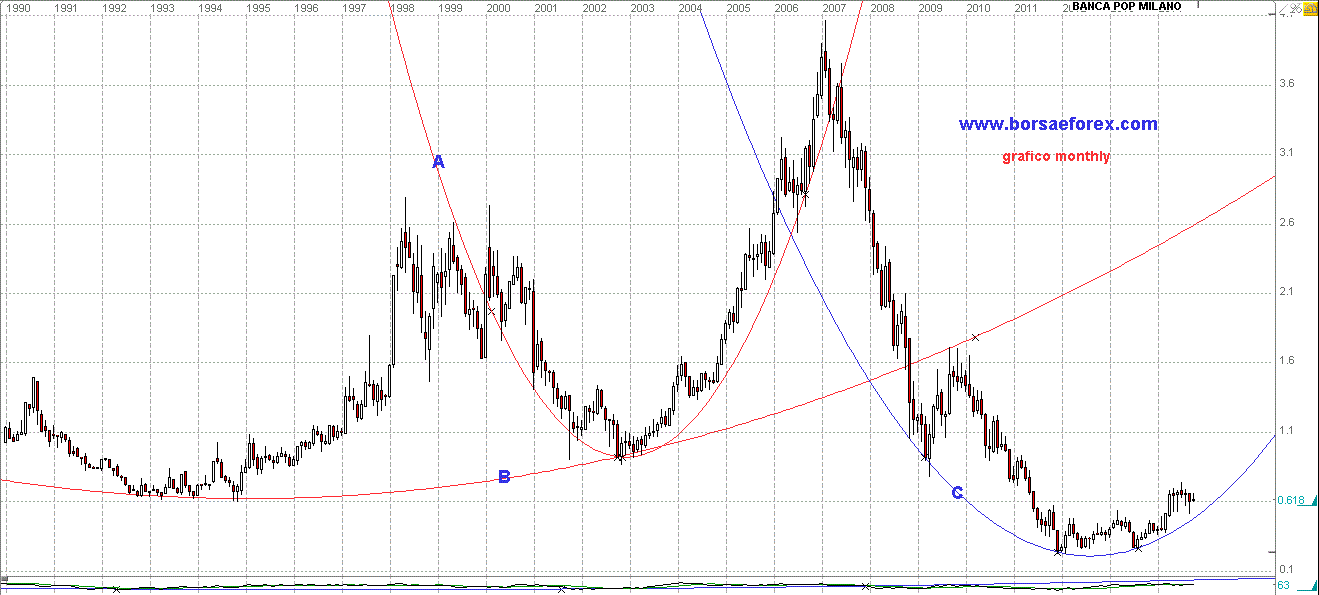Click the BANCA POP MILANO chart title
The height and width of the screenshot is (595, 1319).
tap(1126, 7)
